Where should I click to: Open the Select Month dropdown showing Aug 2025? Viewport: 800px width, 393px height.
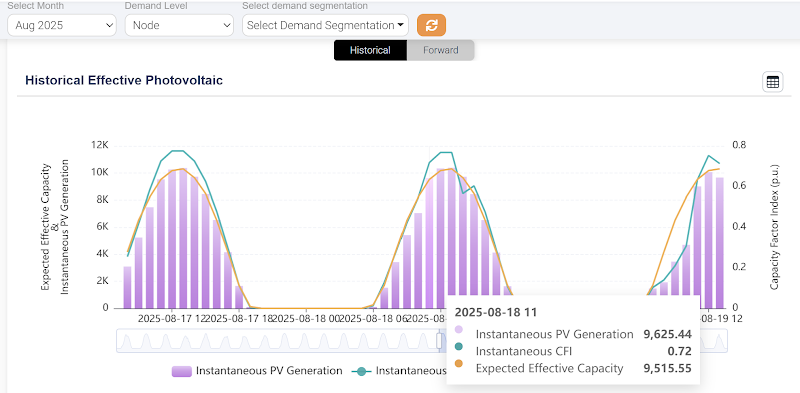[x=62, y=25]
